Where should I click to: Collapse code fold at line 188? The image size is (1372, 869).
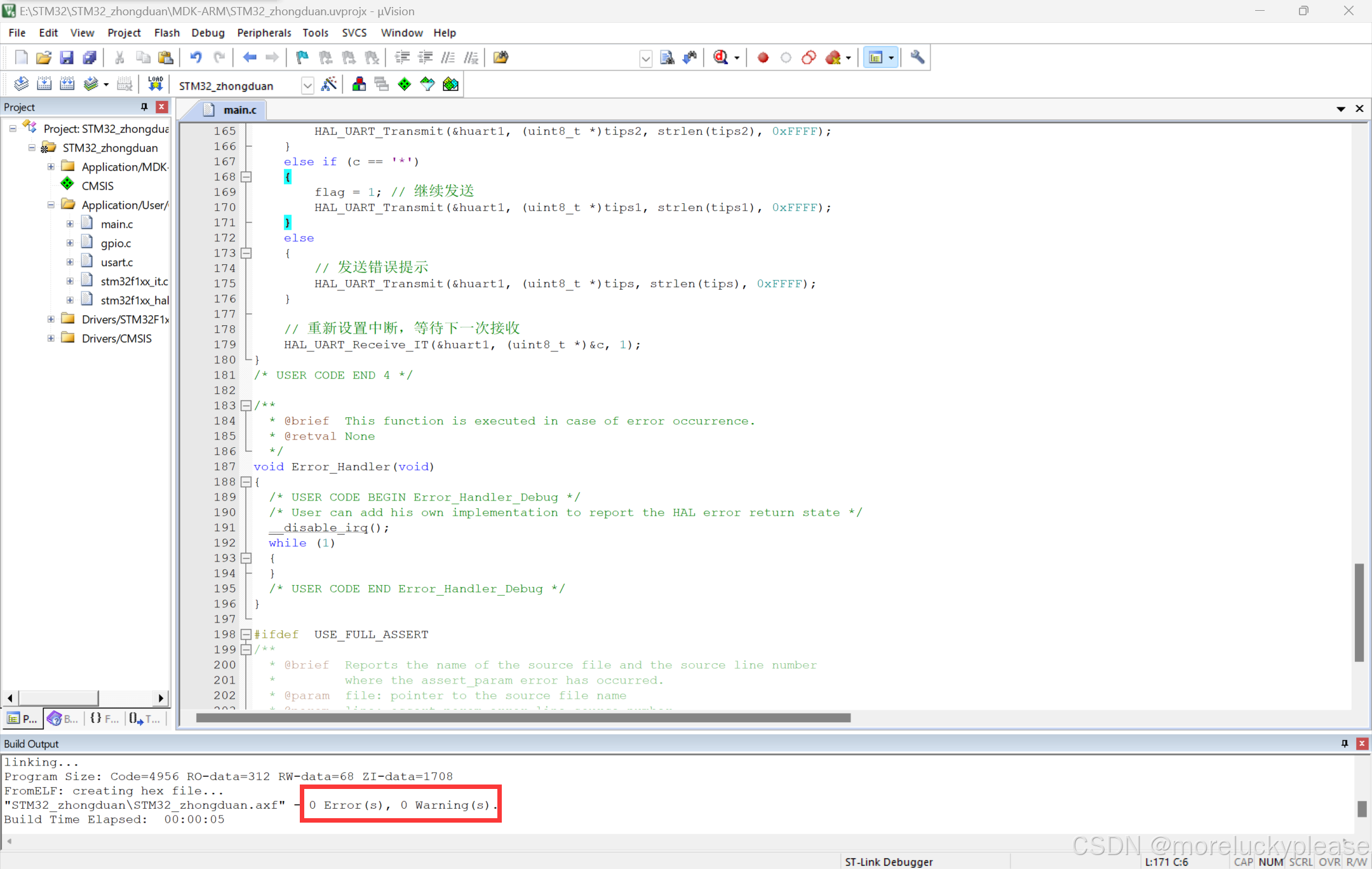click(246, 482)
